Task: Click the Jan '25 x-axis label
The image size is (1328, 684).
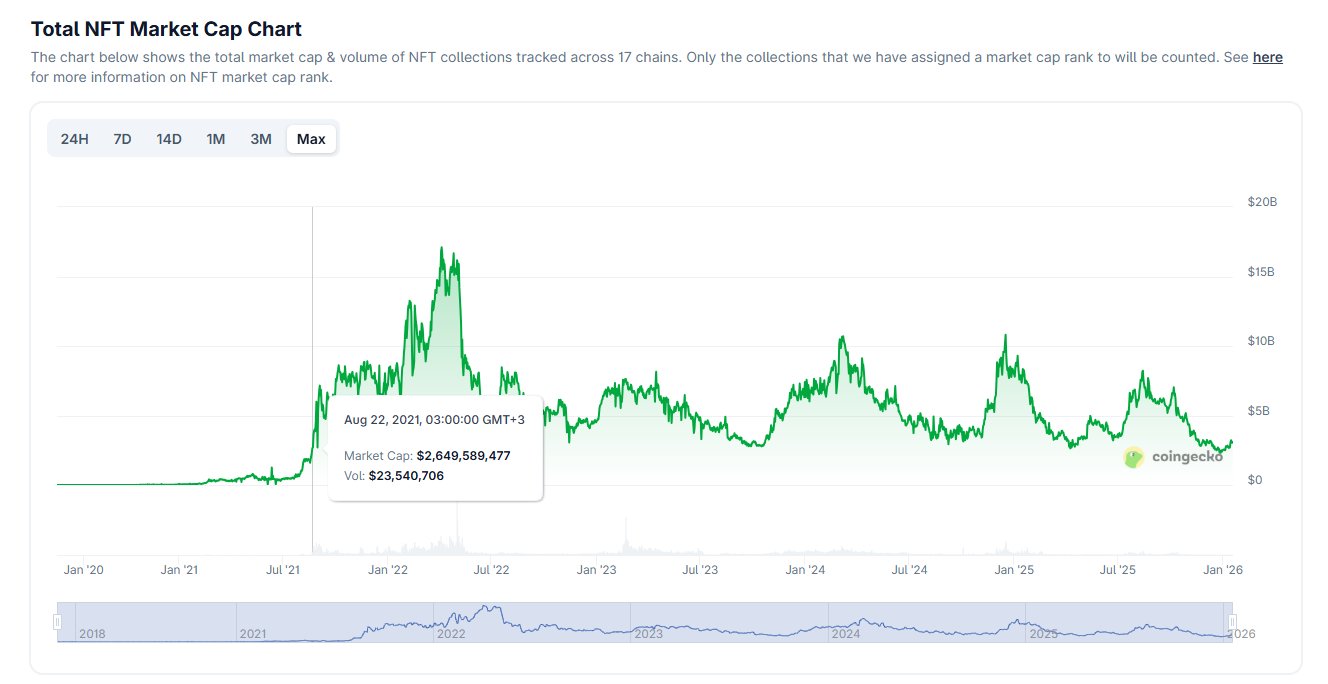Action: point(1014,570)
